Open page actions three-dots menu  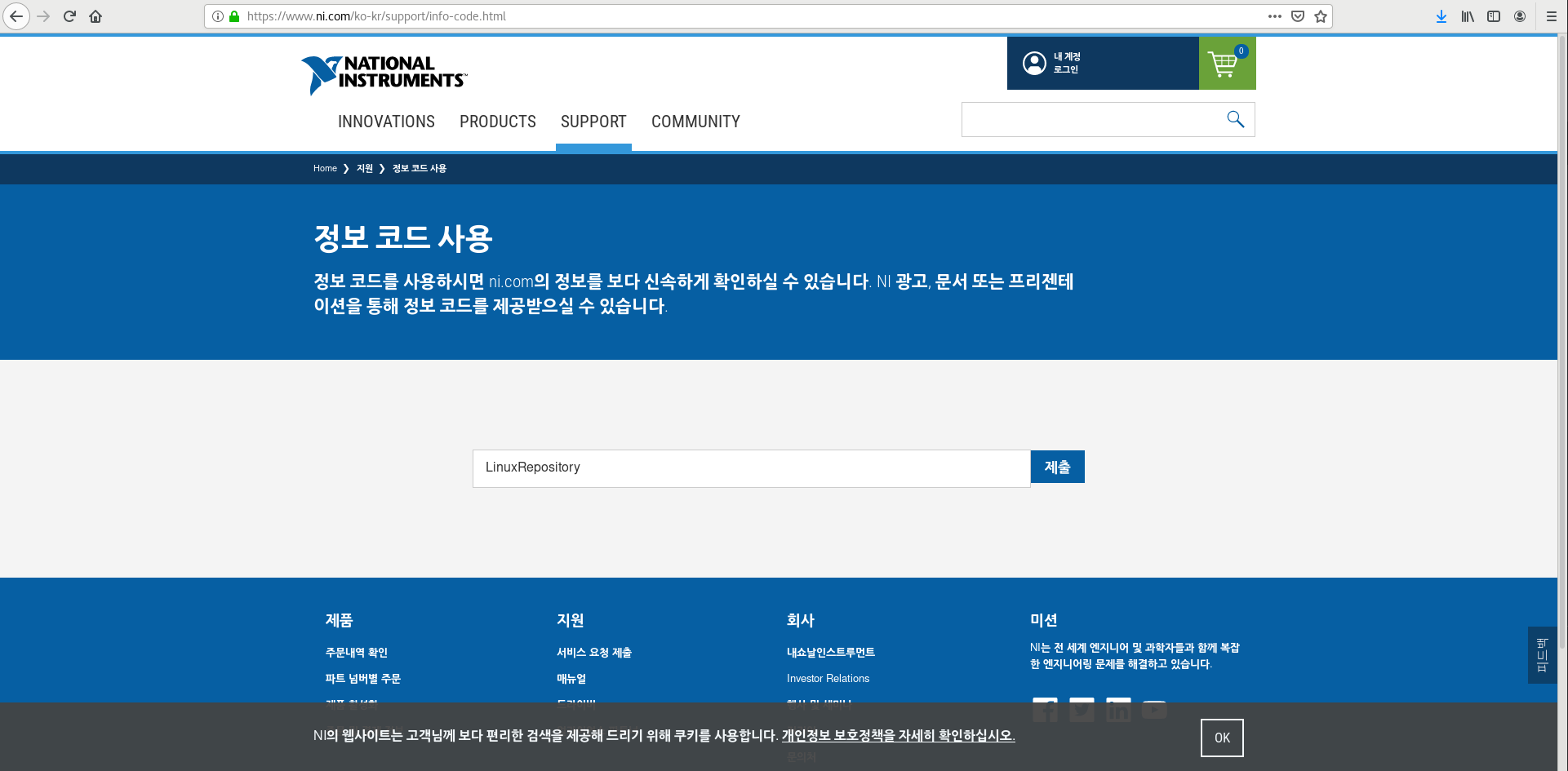tap(1275, 16)
